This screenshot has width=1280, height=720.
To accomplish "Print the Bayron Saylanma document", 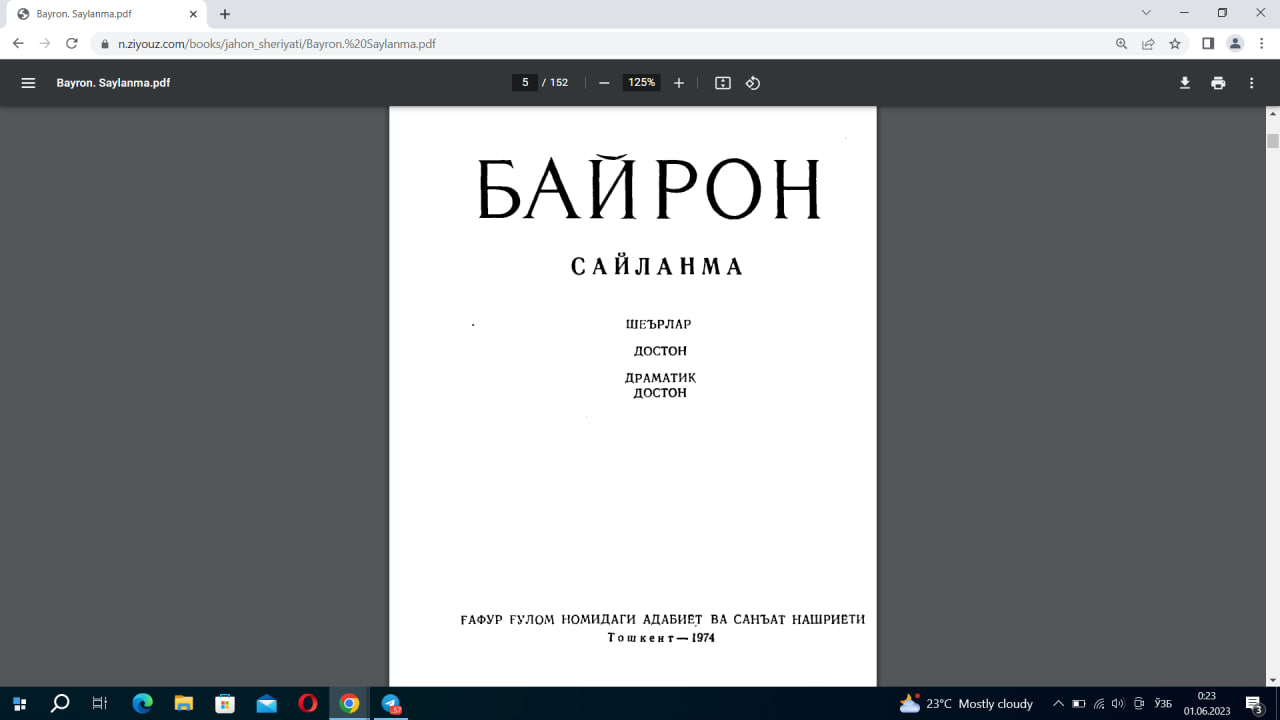I will pyautogui.click(x=1218, y=83).
